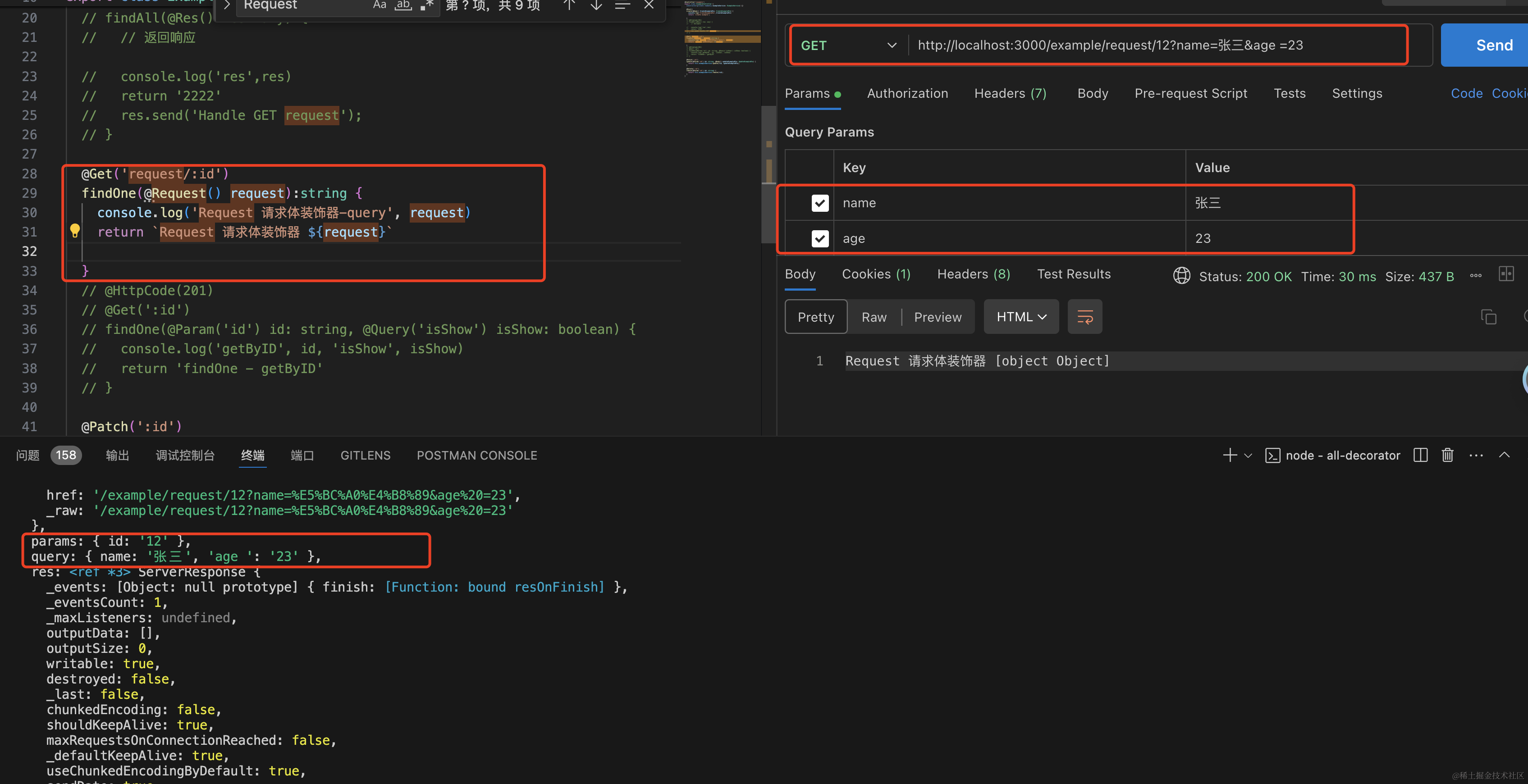Kill terminal with trash icon
The height and width of the screenshot is (784, 1528).
(1448, 456)
